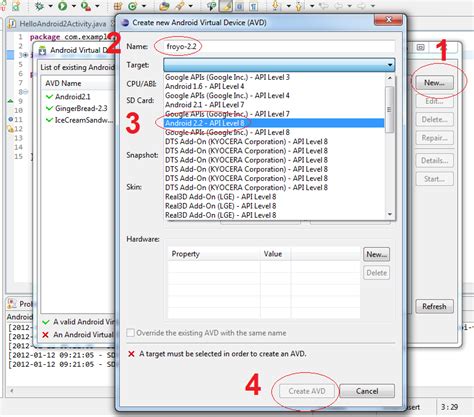Toggle Mark Occurrences highlighter button
Viewport: 474px width, 417px height.
(226, 6)
